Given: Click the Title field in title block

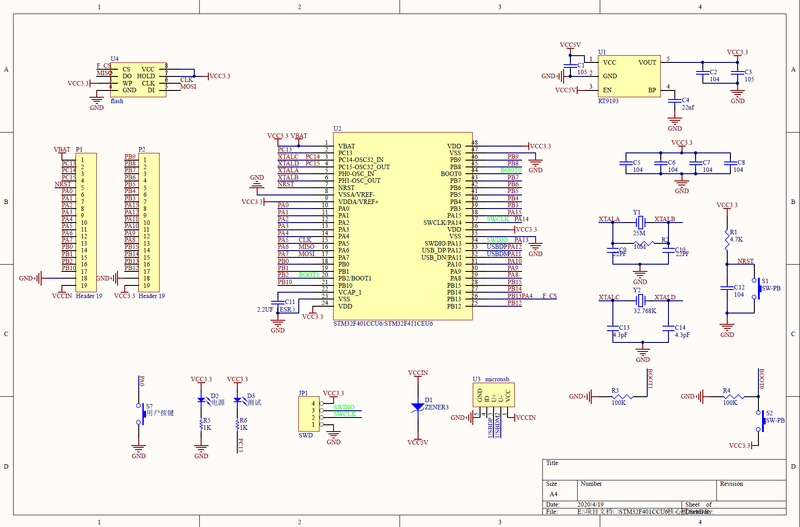Looking at the screenshot, I should pyautogui.click(x=664, y=470).
